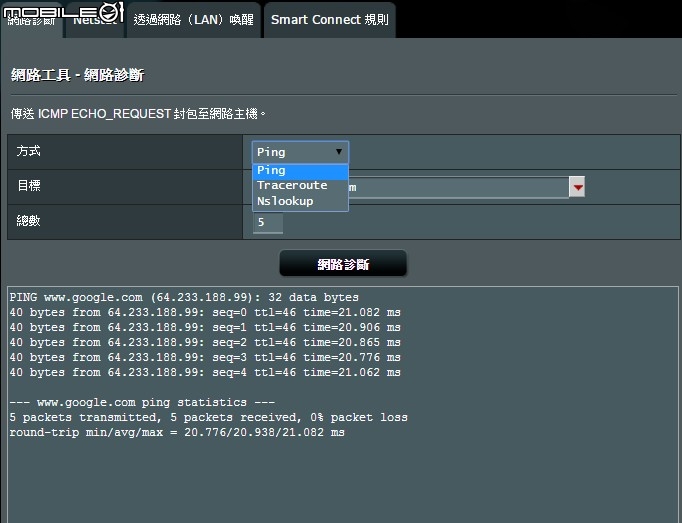Click the 'PING www.google.com (64.233.188.99)' header line

click(x=184, y=298)
